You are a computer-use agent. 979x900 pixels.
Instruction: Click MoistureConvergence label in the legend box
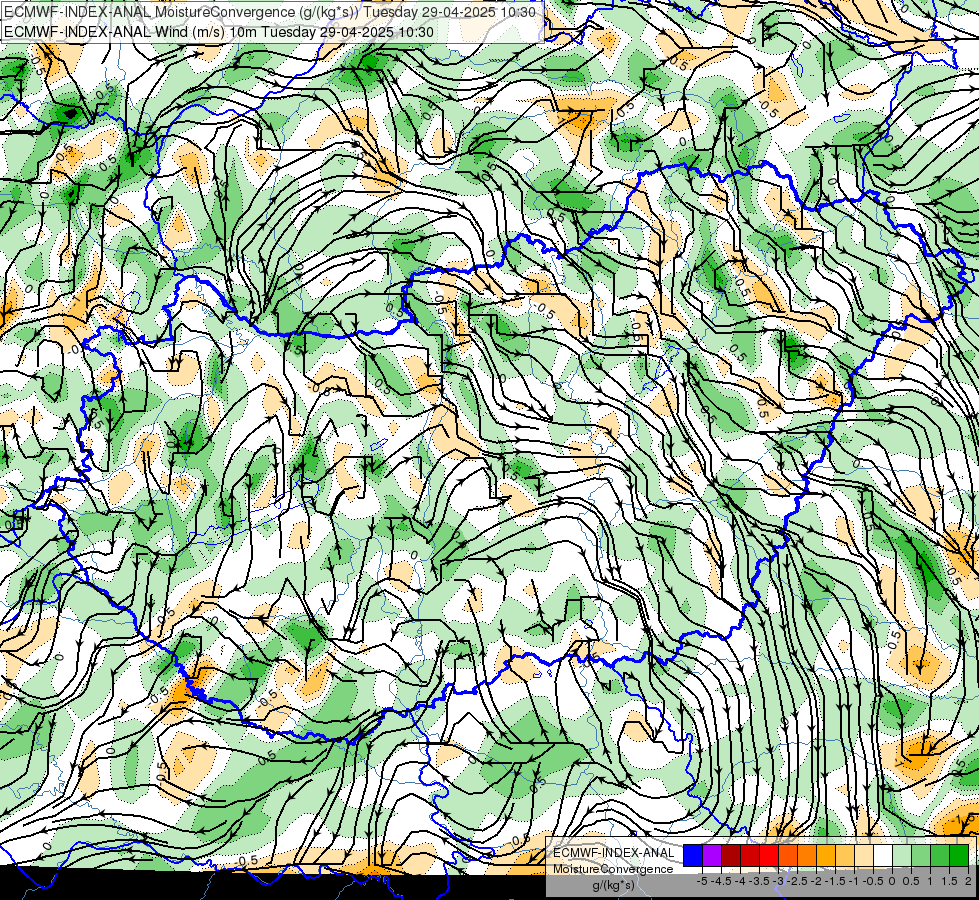[613, 869]
